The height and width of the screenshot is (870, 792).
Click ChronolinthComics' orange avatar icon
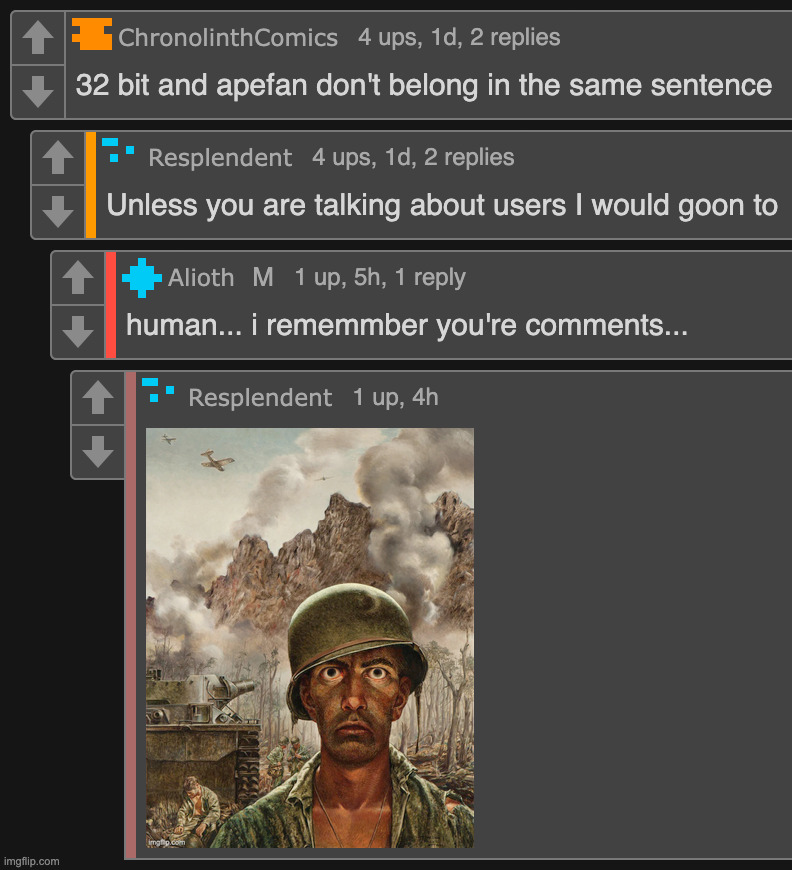pos(92,36)
